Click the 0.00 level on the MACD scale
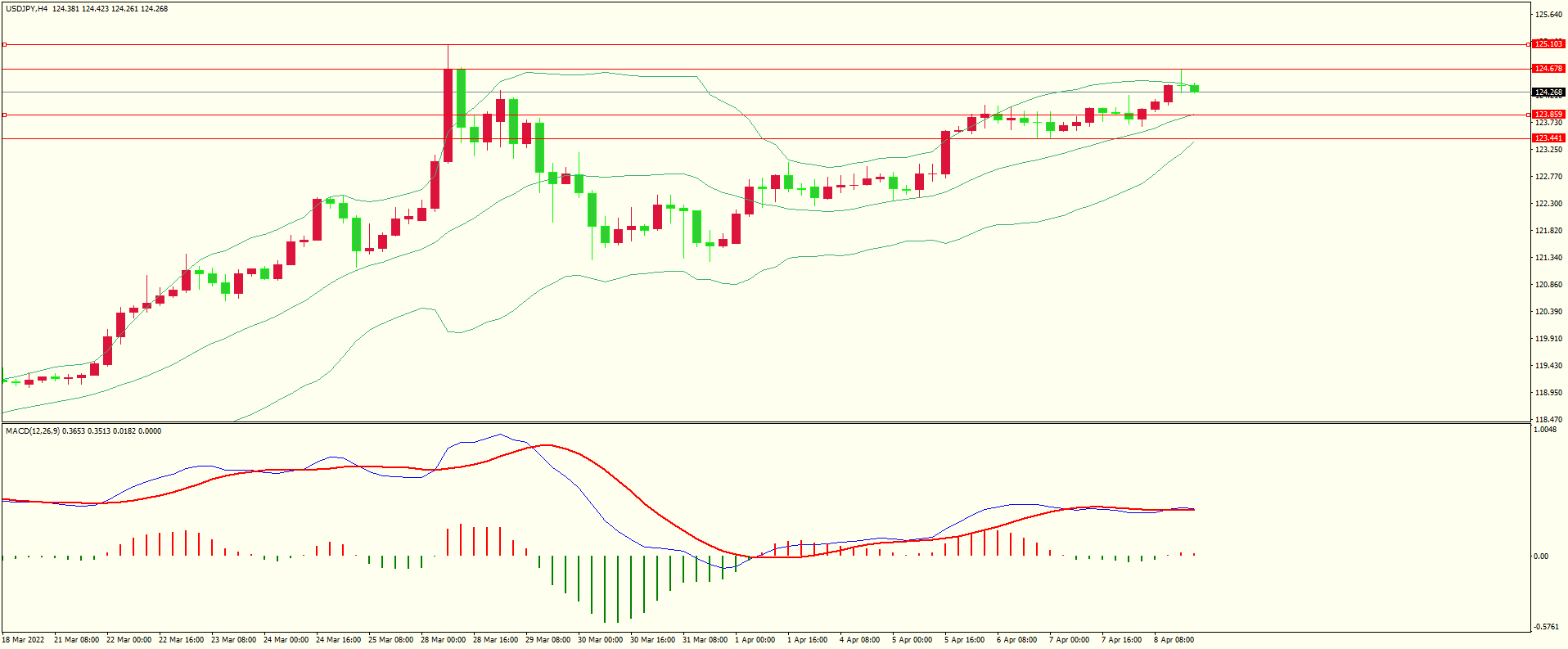This screenshot has width=1568, height=649. (x=1541, y=557)
